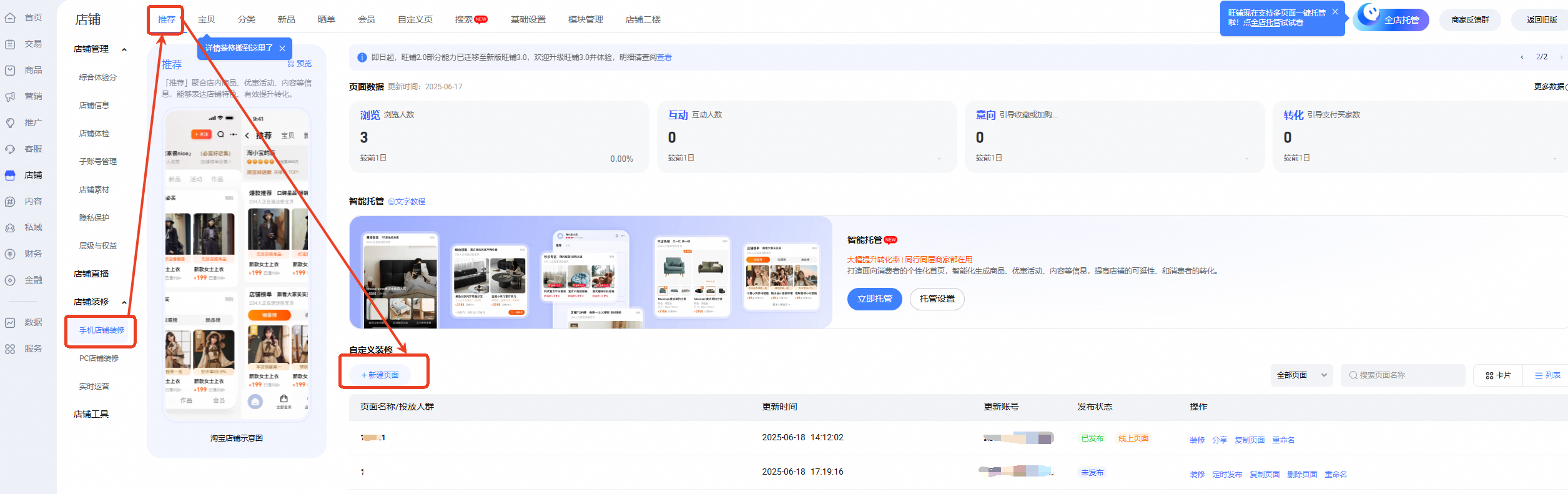Switch to the 分类 tab
Screen dimensions: 1568x494
click(247, 19)
